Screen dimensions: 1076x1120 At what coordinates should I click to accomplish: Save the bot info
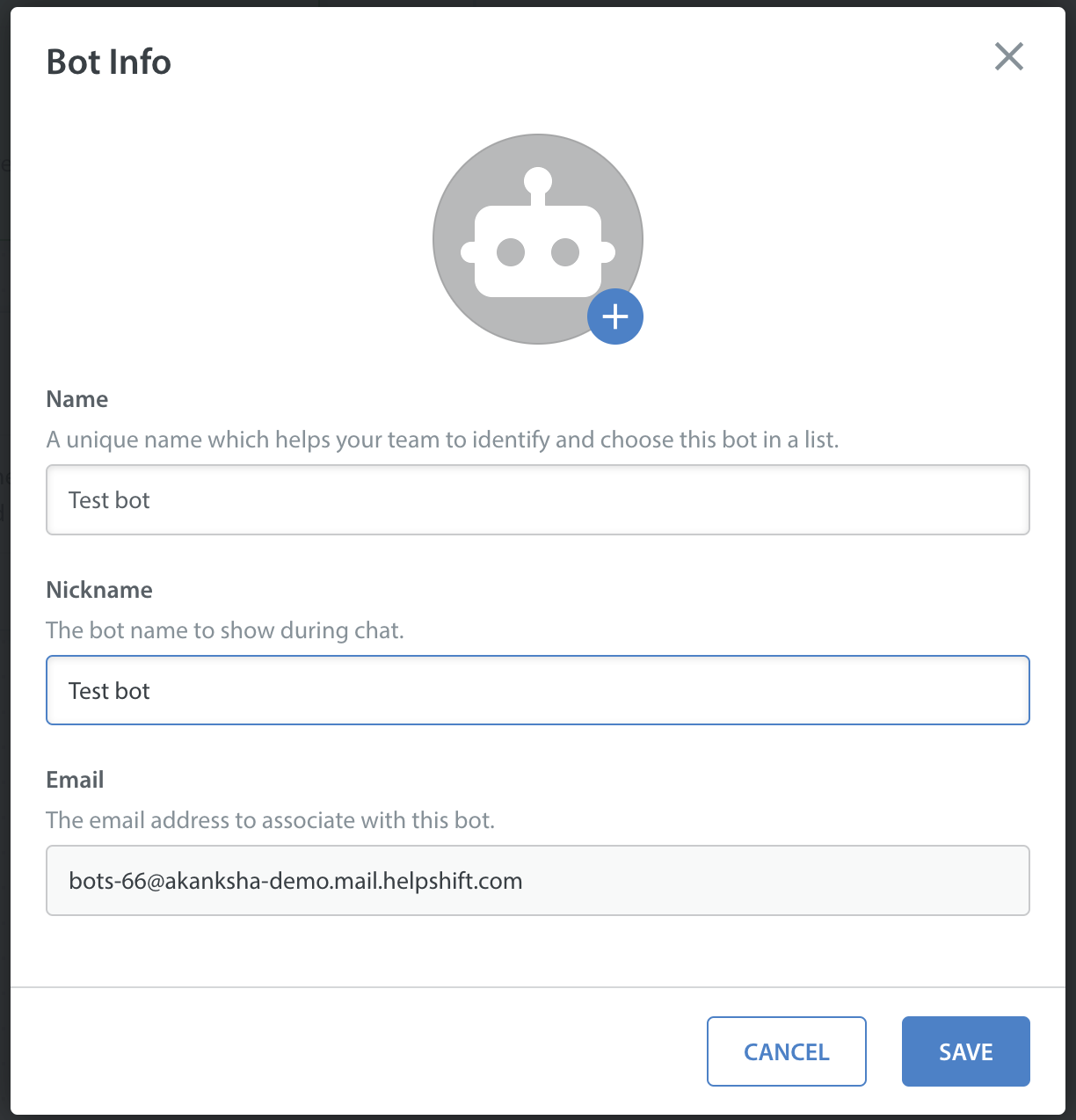pyautogui.click(x=966, y=1051)
